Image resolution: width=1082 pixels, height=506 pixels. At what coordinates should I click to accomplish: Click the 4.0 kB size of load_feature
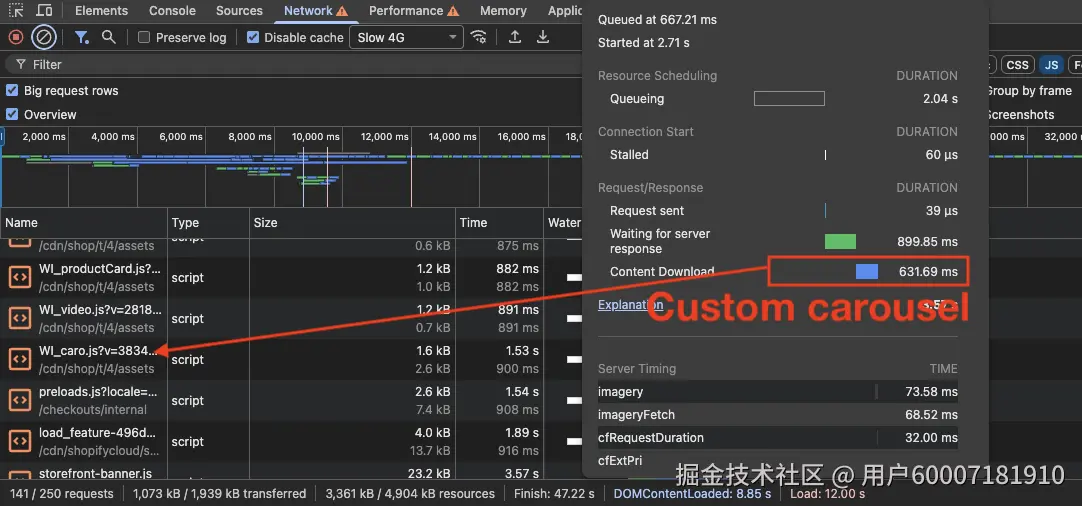click(x=433, y=433)
